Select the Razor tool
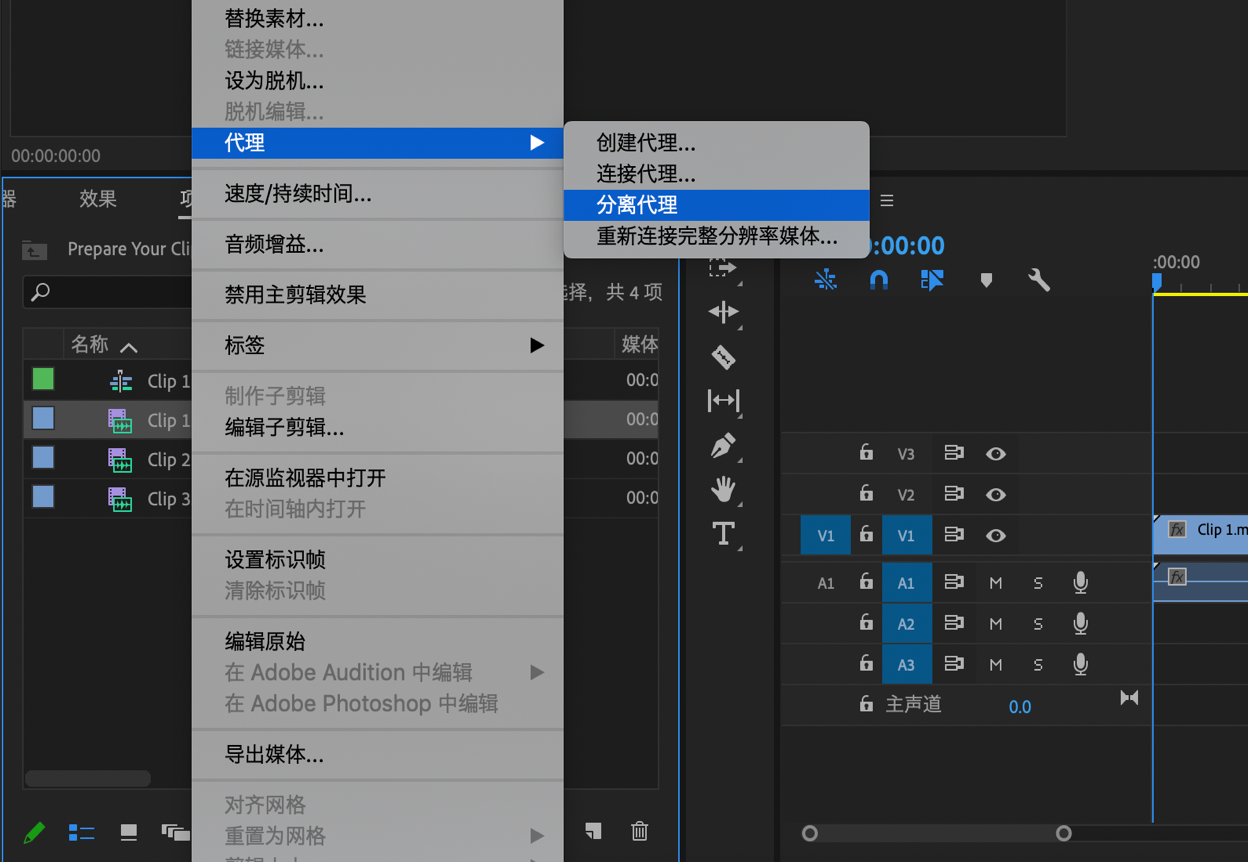This screenshot has width=1248, height=862. point(723,357)
